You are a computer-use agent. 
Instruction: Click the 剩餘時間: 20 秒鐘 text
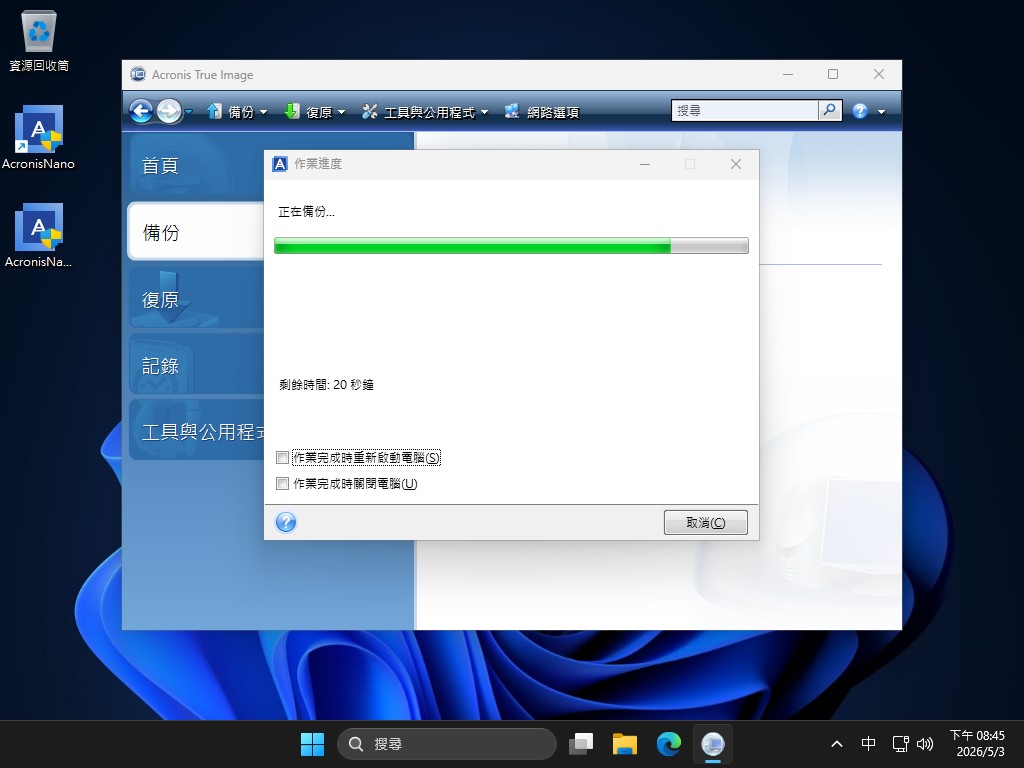click(x=327, y=385)
